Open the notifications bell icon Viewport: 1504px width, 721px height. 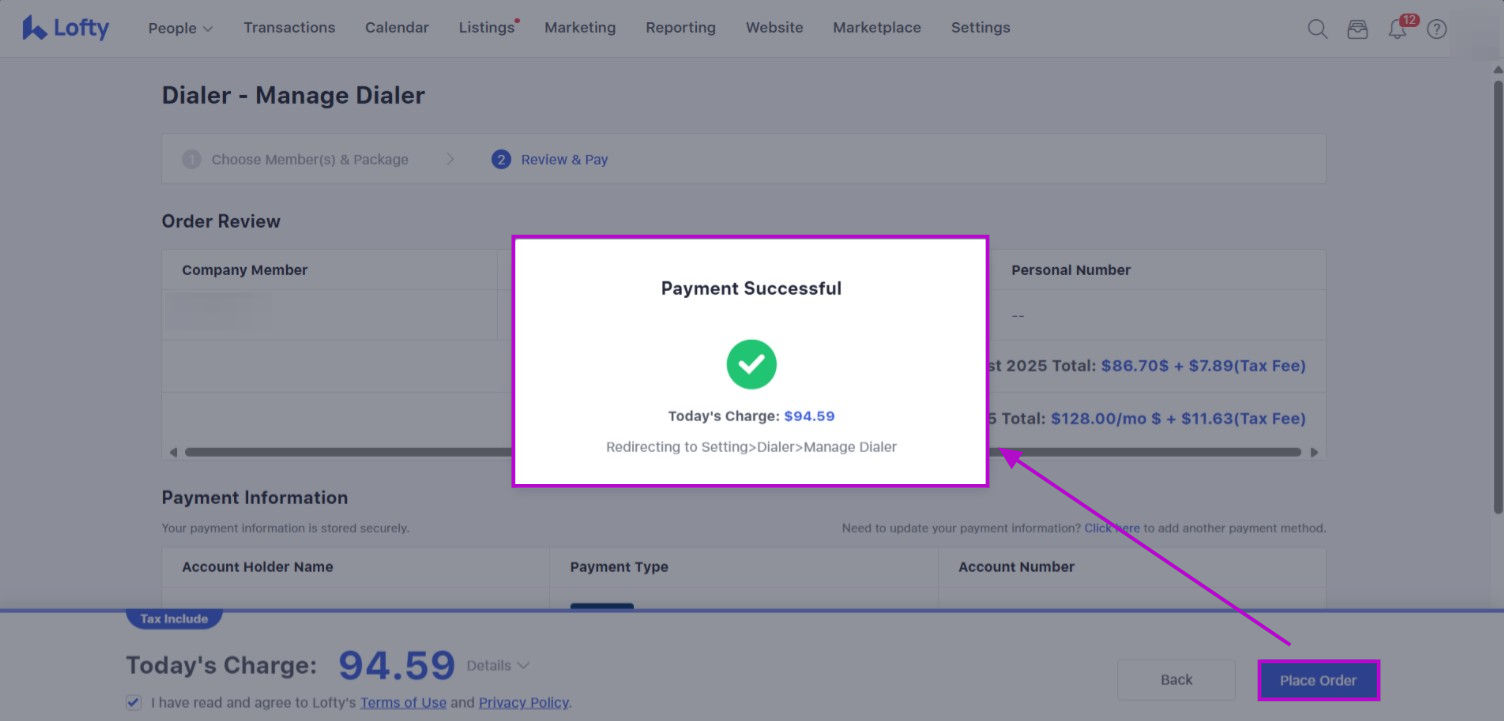[1397, 30]
